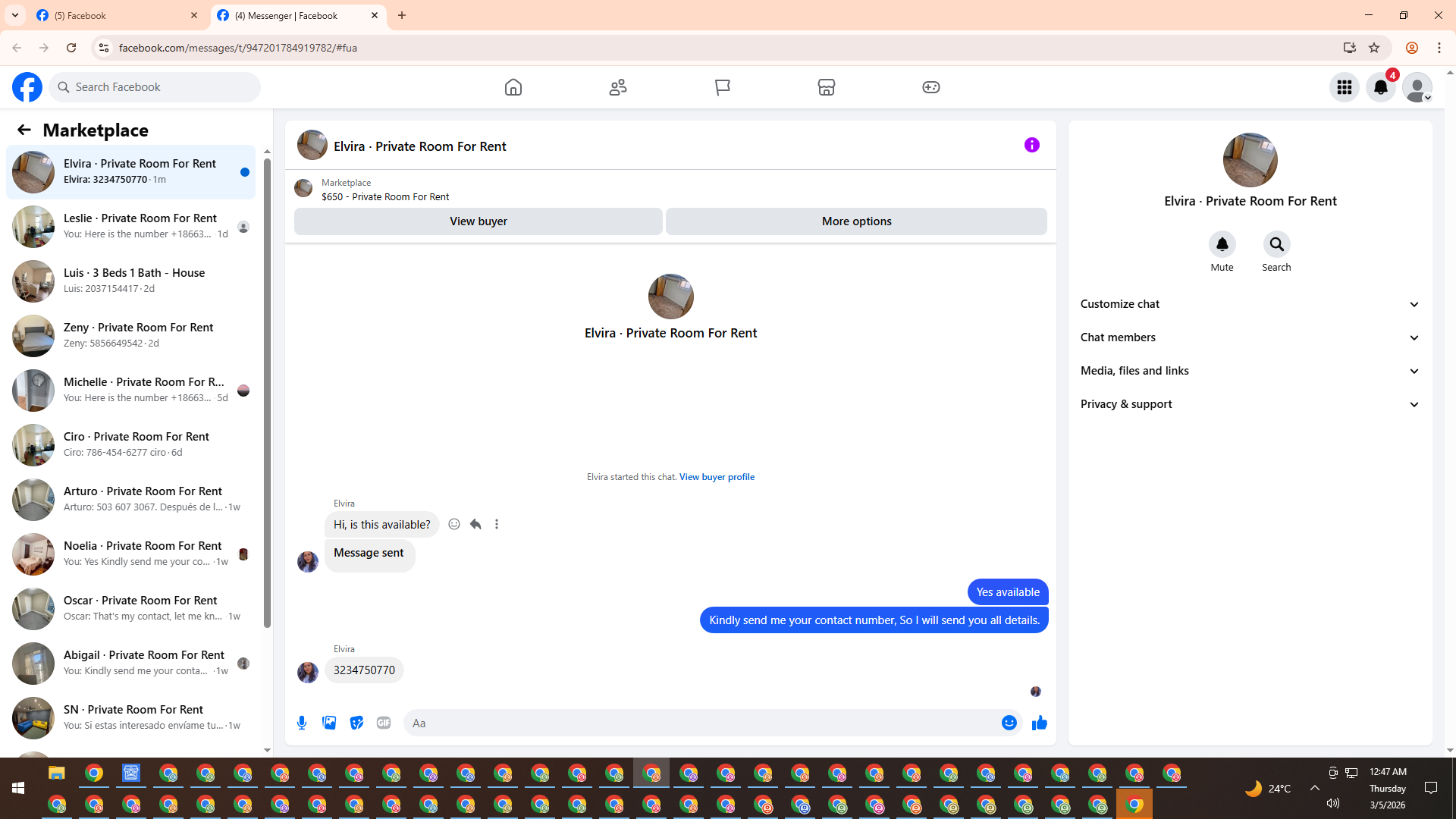Open Ciro's Private Room For Rent chat

(130, 445)
